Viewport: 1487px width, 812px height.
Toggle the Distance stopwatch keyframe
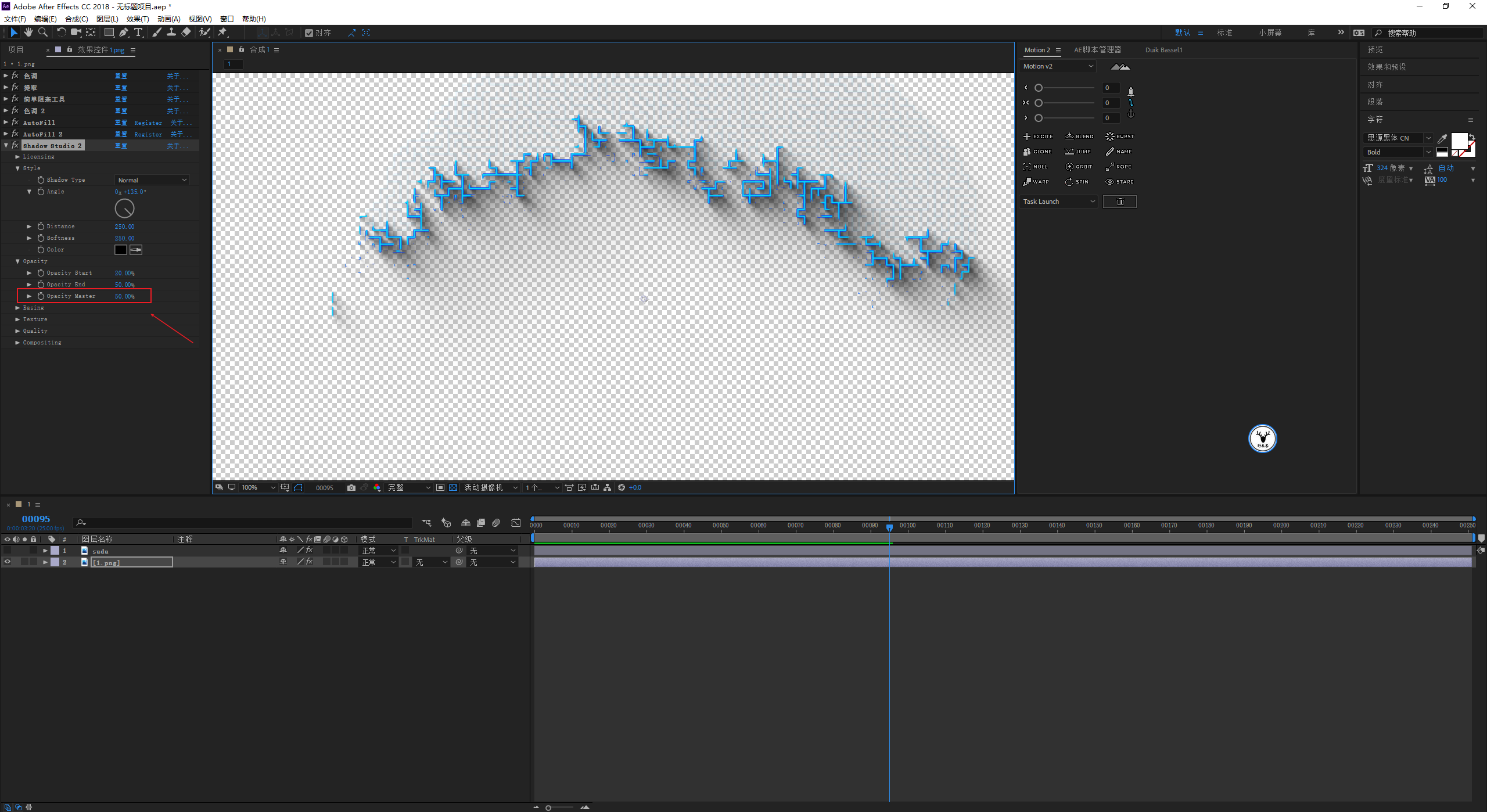[41, 227]
